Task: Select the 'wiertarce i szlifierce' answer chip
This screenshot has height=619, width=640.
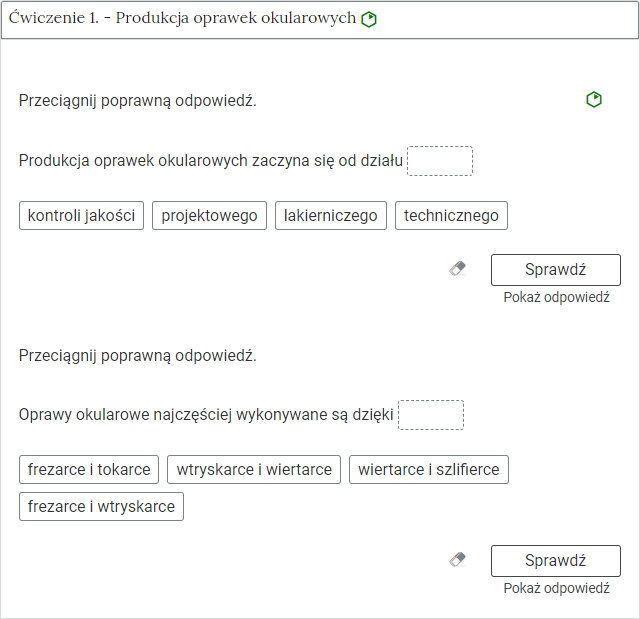Action: (428, 470)
